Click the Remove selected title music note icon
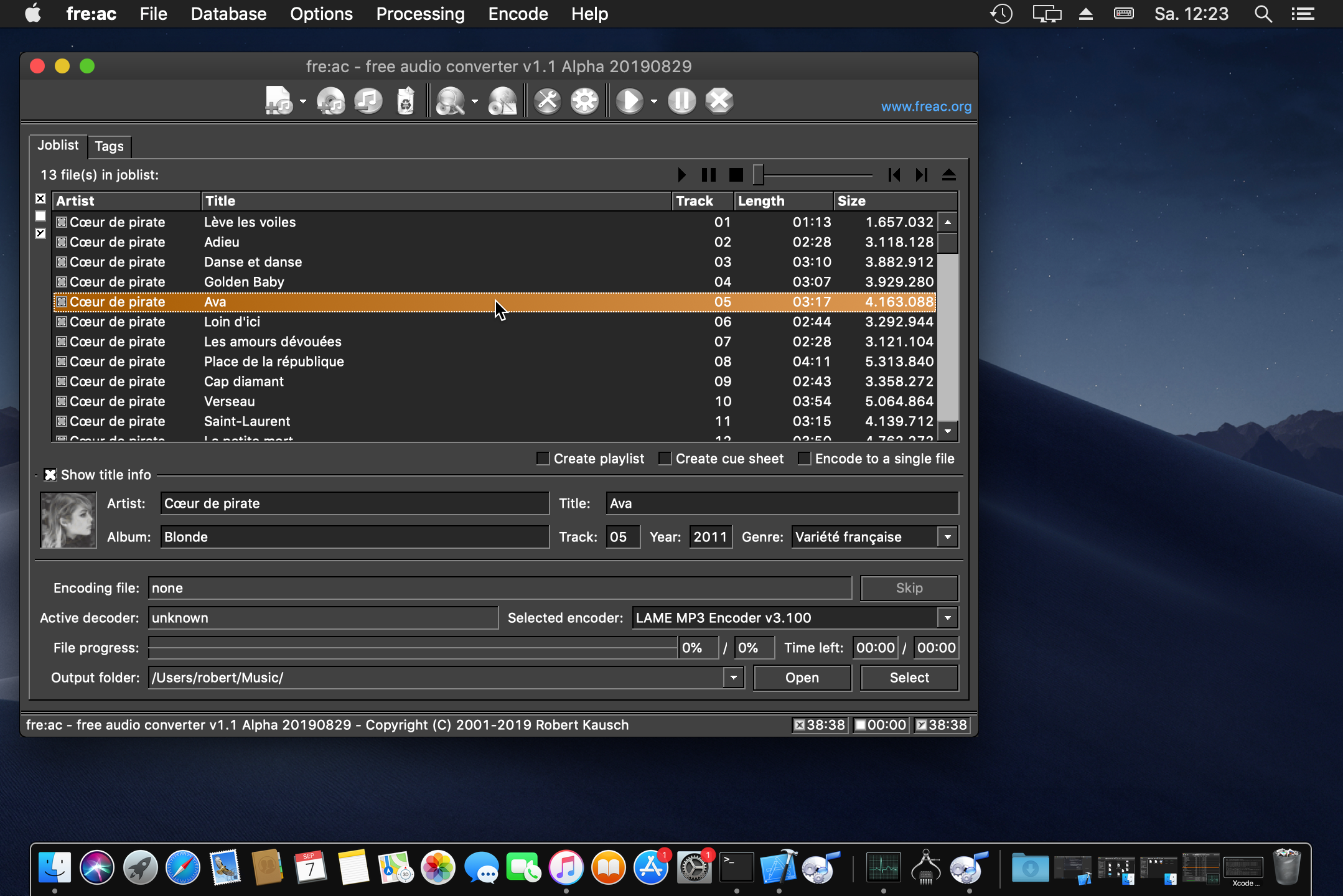The width and height of the screenshot is (1343, 896). pos(368,101)
